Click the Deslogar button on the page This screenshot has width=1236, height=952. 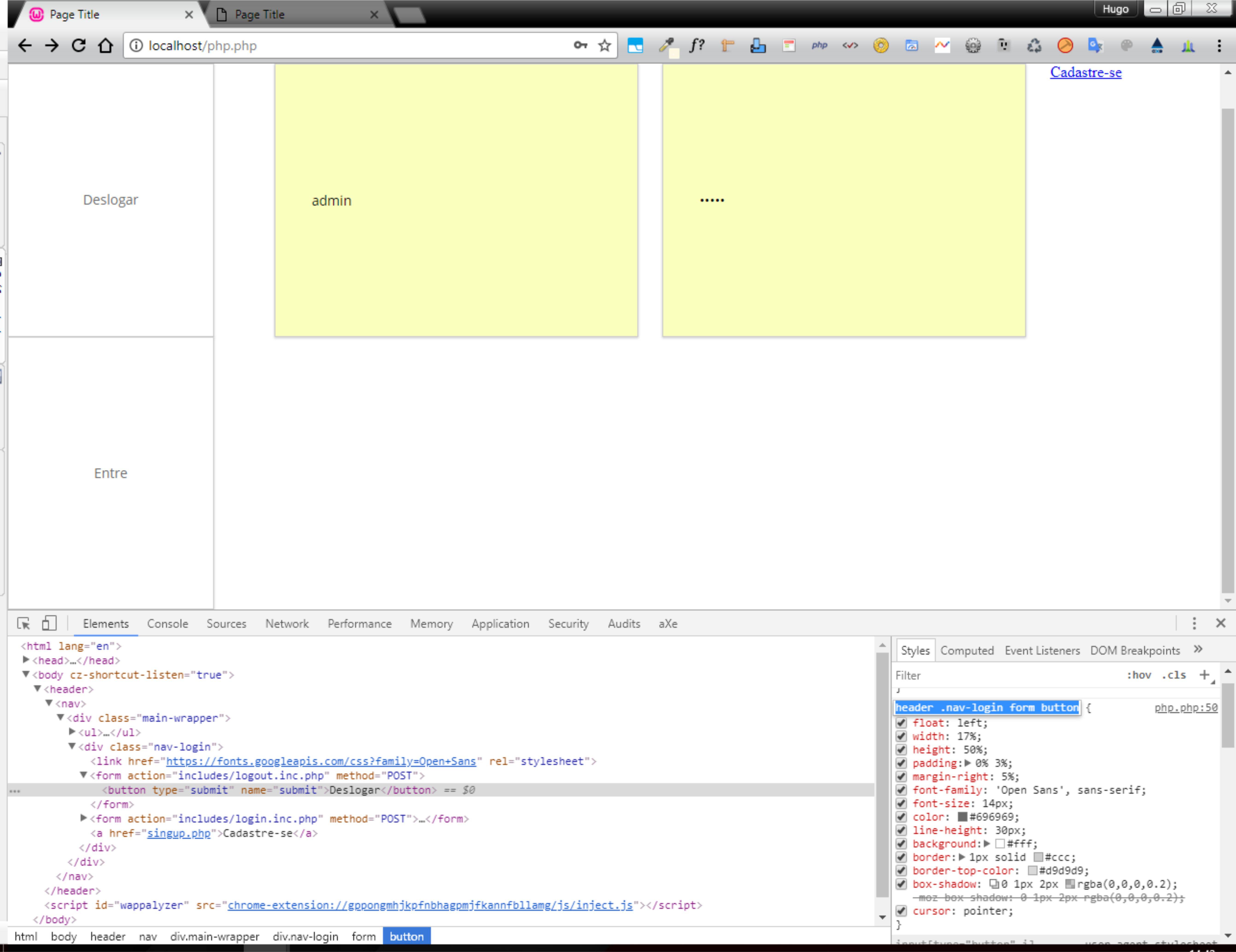pos(111,200)
